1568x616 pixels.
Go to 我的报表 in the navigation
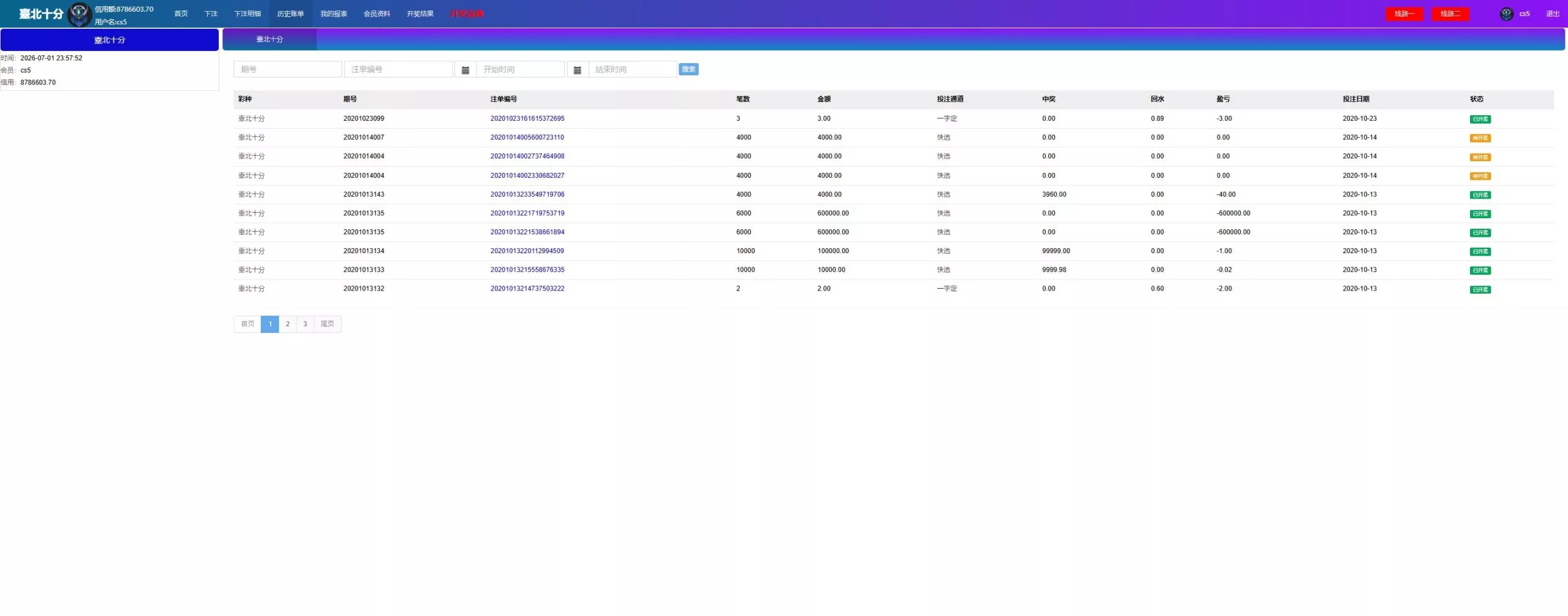pyautogui.click(x=334, y=13)
